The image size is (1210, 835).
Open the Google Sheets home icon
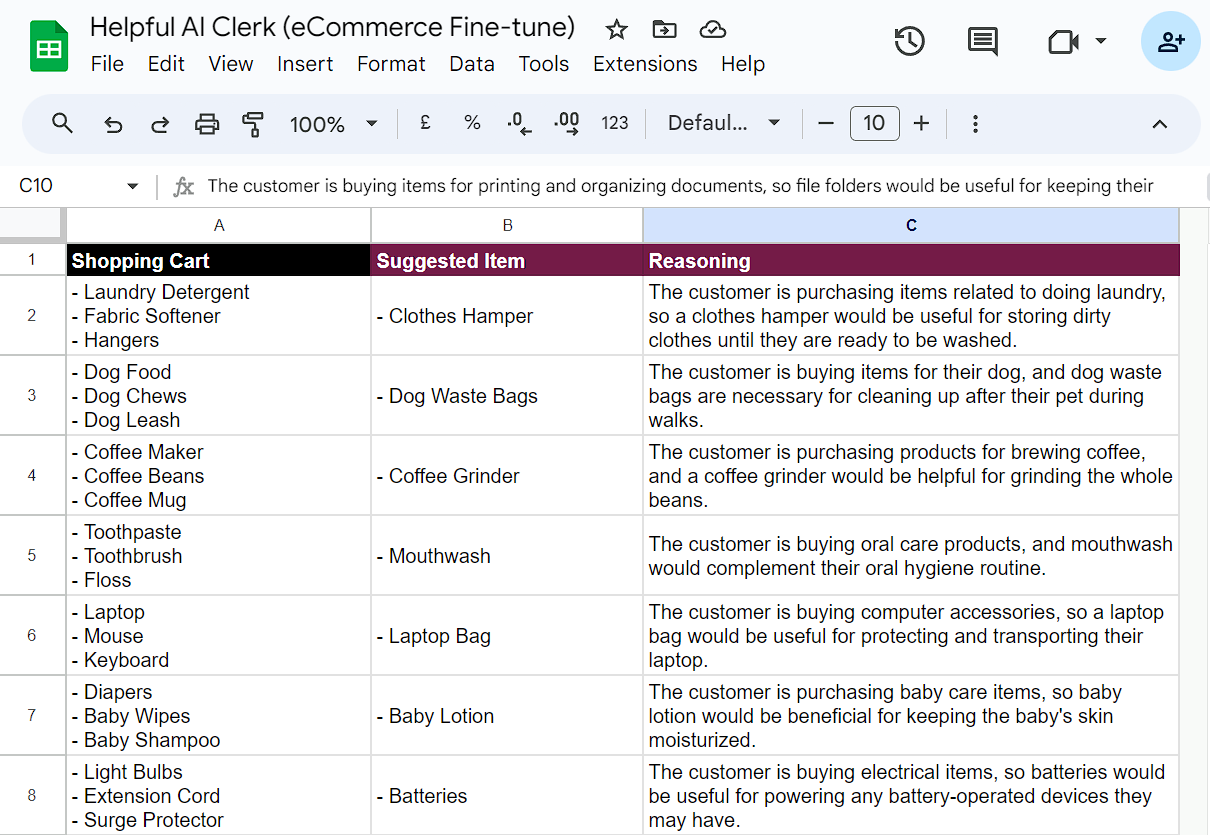(48, 46)
